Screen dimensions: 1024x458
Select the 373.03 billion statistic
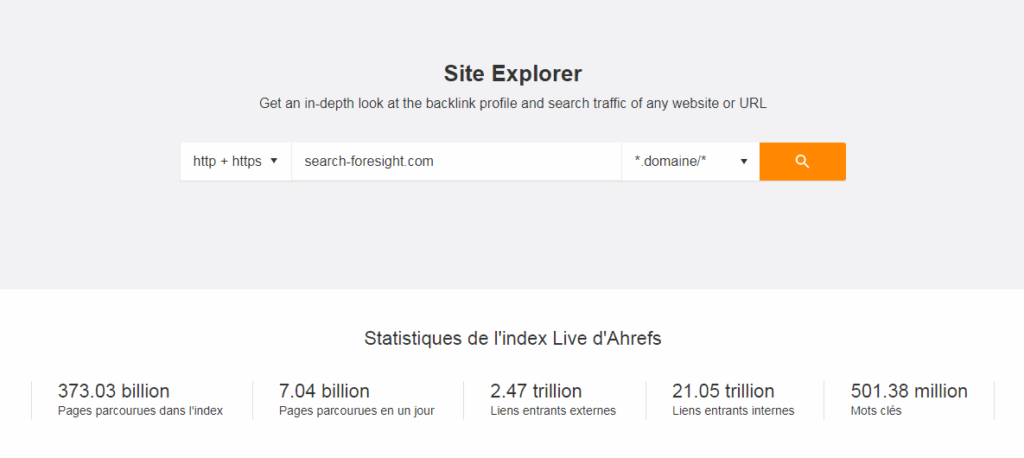click(x=114, y=391)
